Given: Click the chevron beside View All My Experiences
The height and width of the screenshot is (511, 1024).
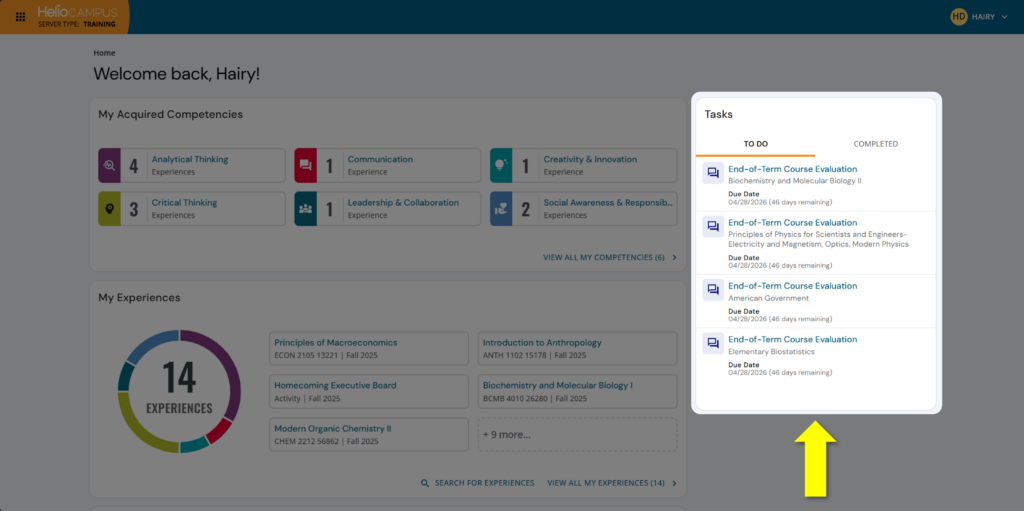Looking at the screenshot, I should [x=675, y=483].
